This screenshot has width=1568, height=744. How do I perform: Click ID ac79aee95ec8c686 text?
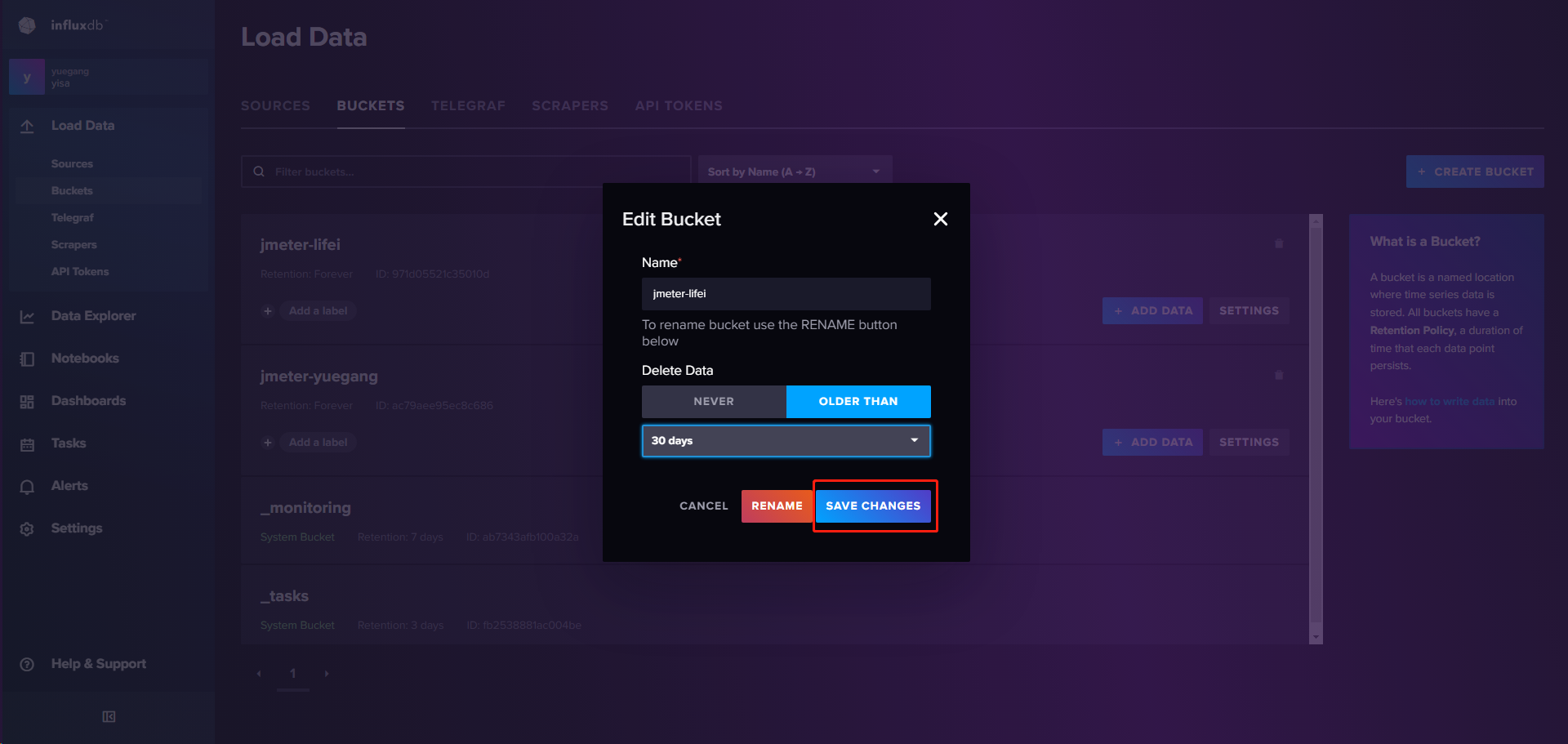[x=434, y=406]
